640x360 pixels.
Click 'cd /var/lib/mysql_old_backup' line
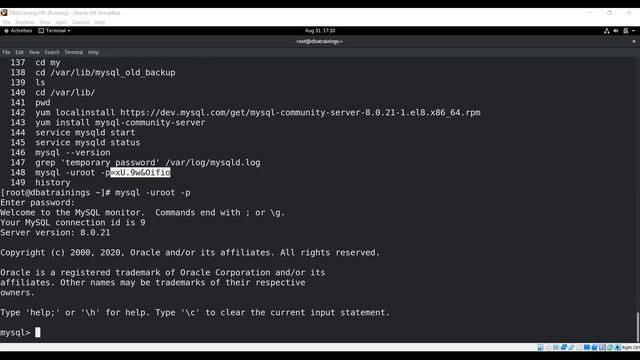105,72
